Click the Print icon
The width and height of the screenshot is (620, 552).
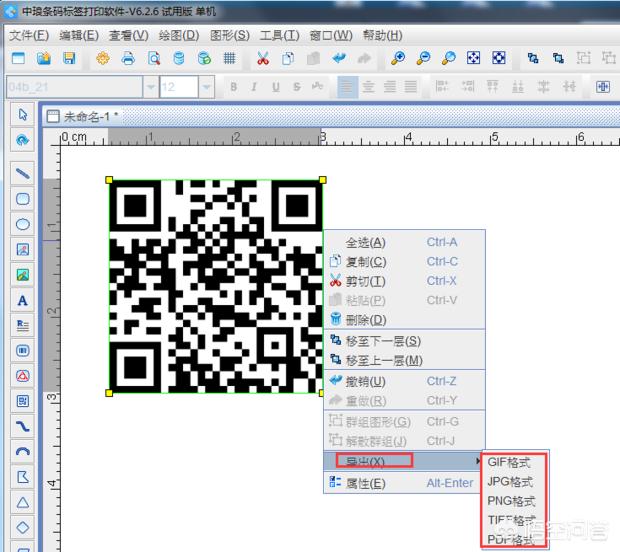point(128,59)
